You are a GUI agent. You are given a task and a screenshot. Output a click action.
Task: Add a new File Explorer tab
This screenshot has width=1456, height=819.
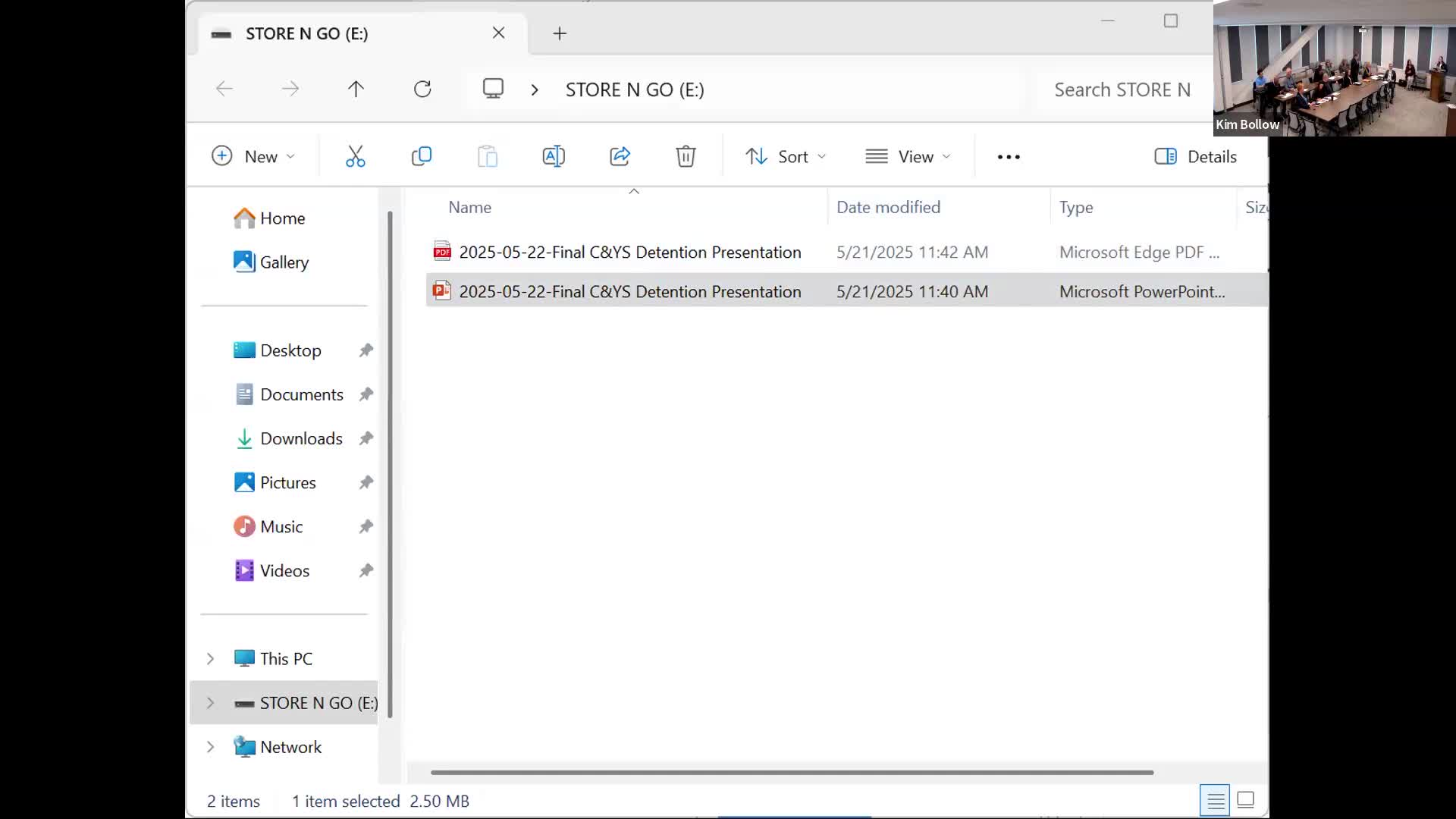click(x=560, y=33)
